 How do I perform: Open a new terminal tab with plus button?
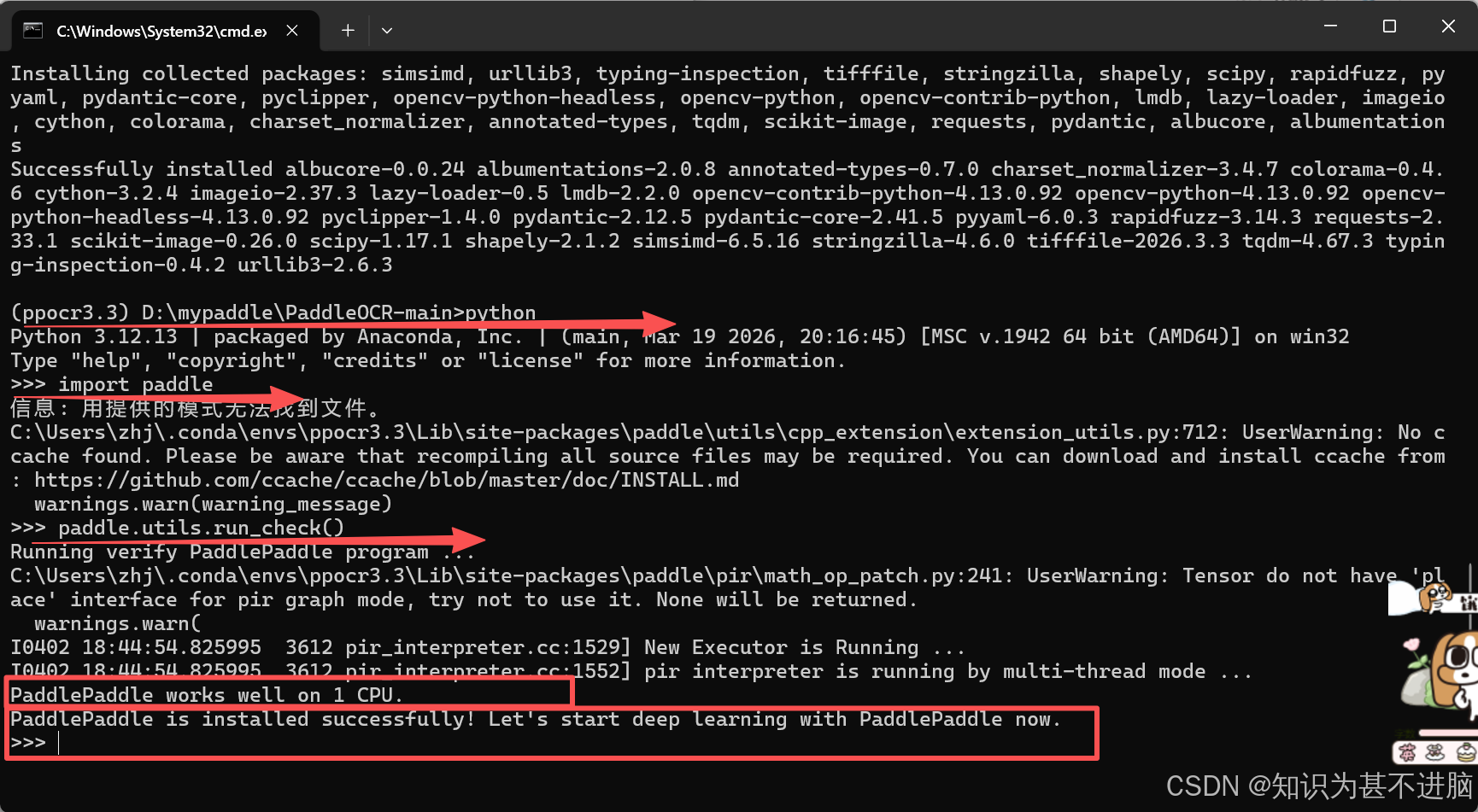click(348, 31)
